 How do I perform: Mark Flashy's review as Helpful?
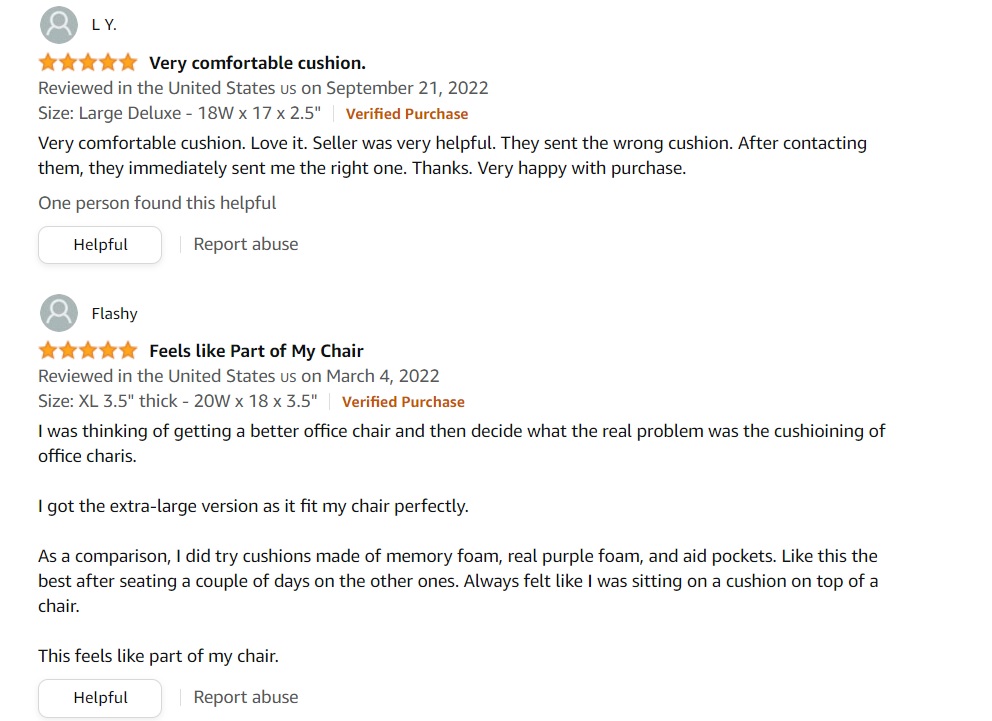tap(100, 698)
